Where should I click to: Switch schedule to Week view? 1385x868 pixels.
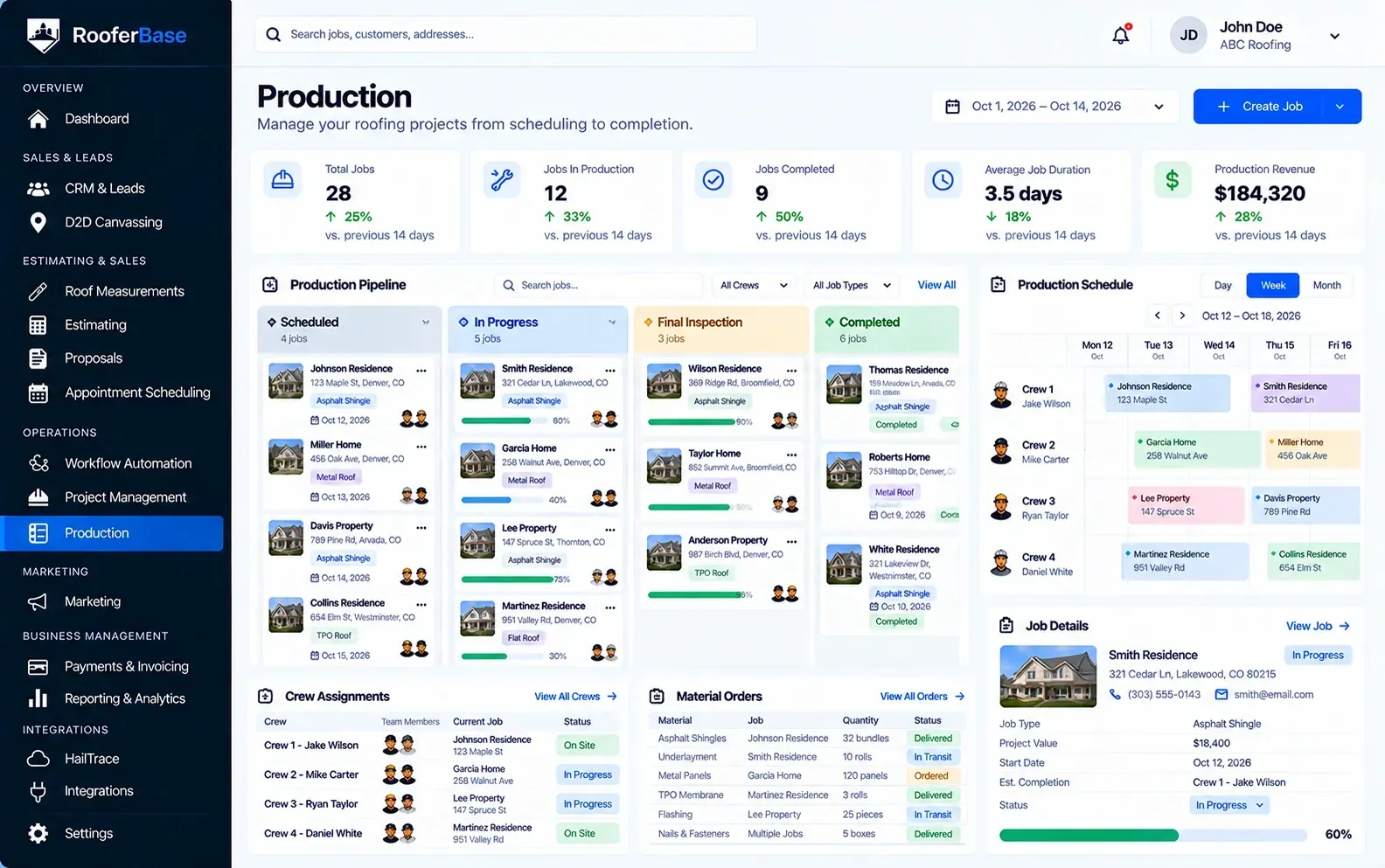(1273, 286)
